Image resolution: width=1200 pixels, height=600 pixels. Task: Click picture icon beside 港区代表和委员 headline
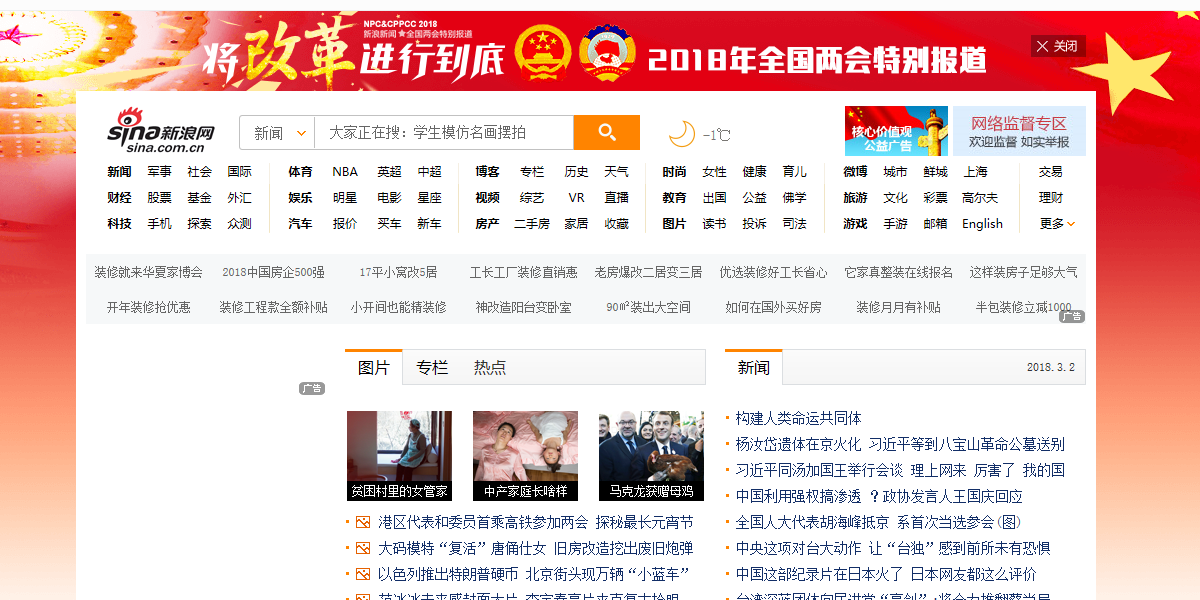tap(362, 522)
